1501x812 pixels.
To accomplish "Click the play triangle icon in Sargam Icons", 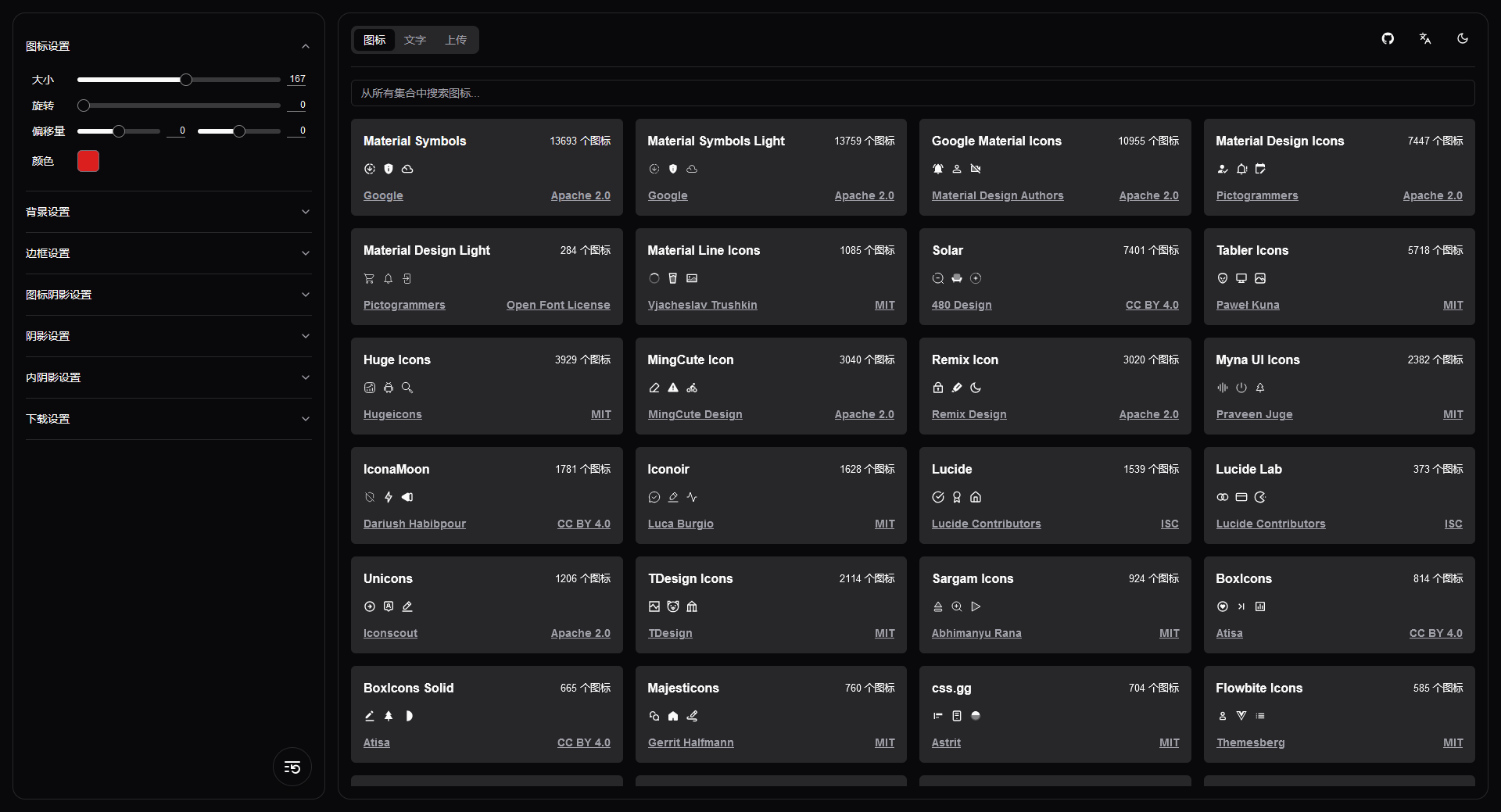I will click(x=976, y=606).
